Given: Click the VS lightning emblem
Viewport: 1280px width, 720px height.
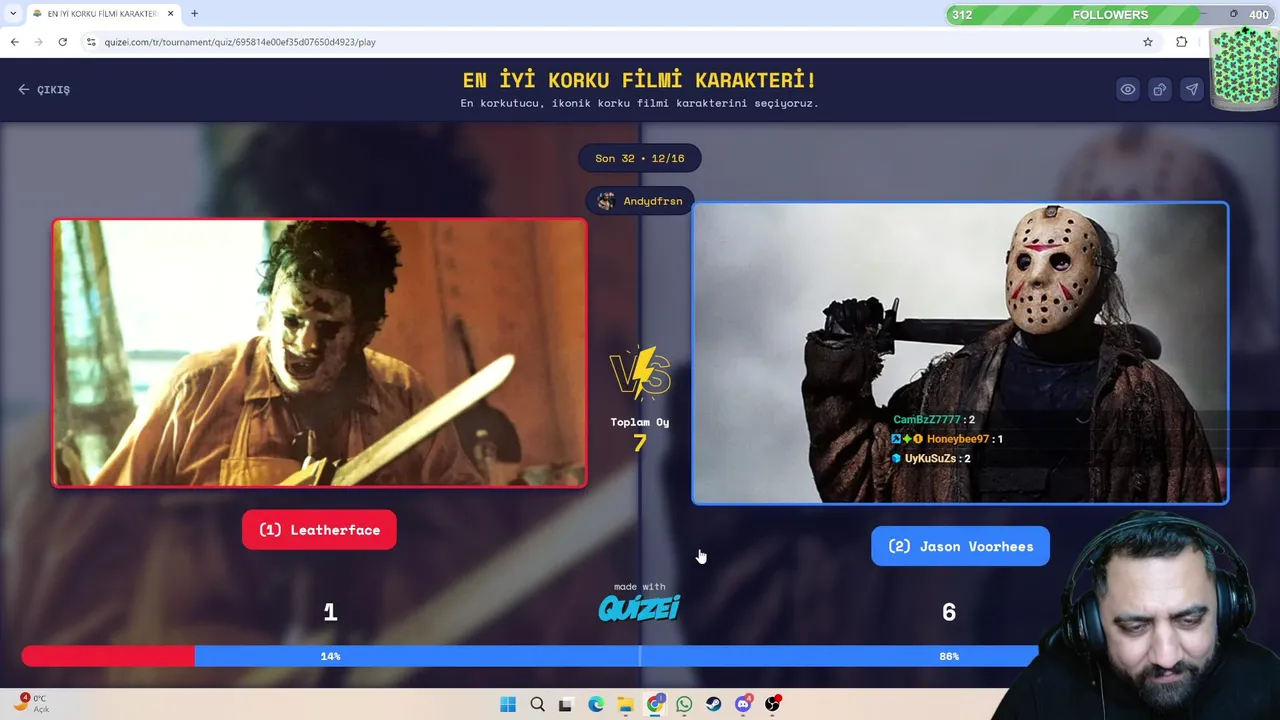Looking at the screenshot, I should [640, 373].
